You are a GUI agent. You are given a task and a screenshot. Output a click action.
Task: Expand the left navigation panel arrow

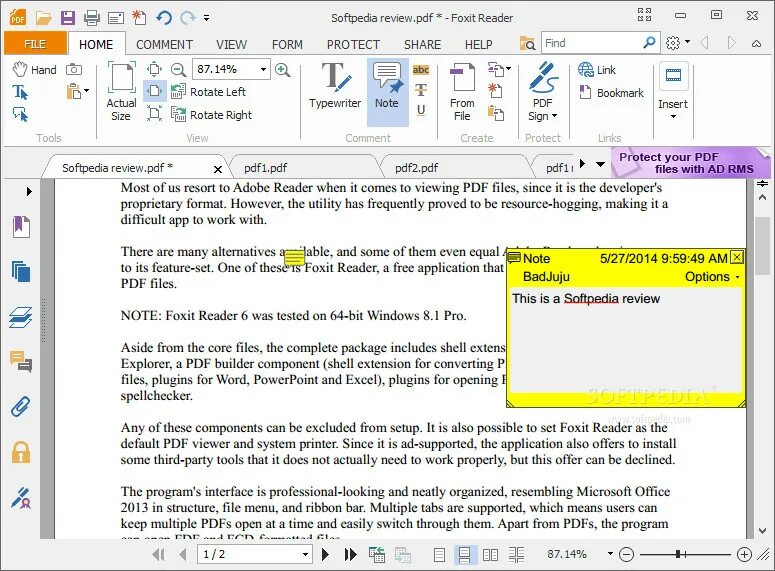(x=29, y=191)
